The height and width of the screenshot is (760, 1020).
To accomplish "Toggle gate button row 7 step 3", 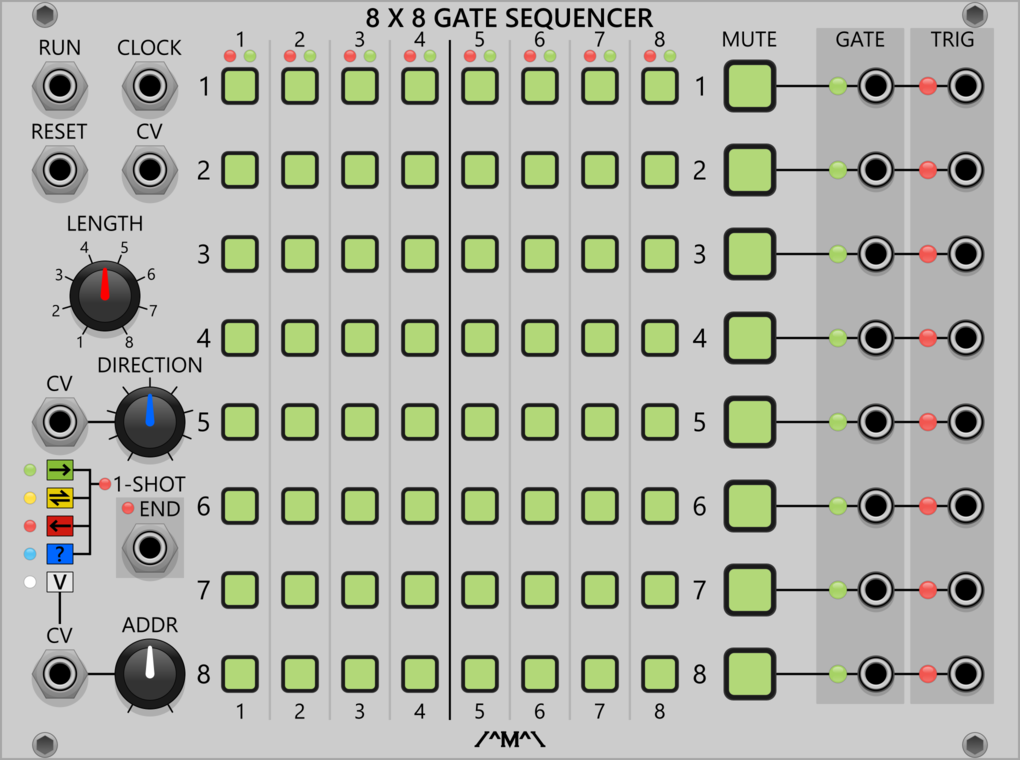I will 360,590.
